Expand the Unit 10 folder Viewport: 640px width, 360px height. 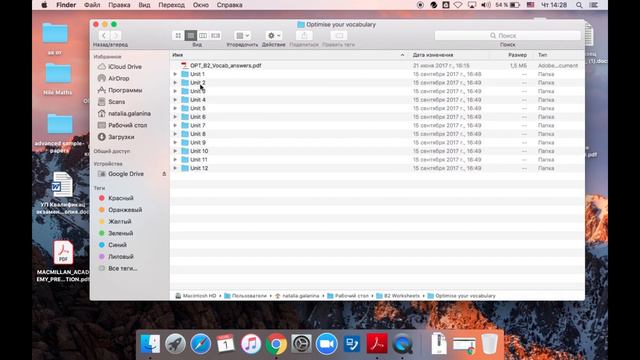pyautogui.click(x=175, y=151)
